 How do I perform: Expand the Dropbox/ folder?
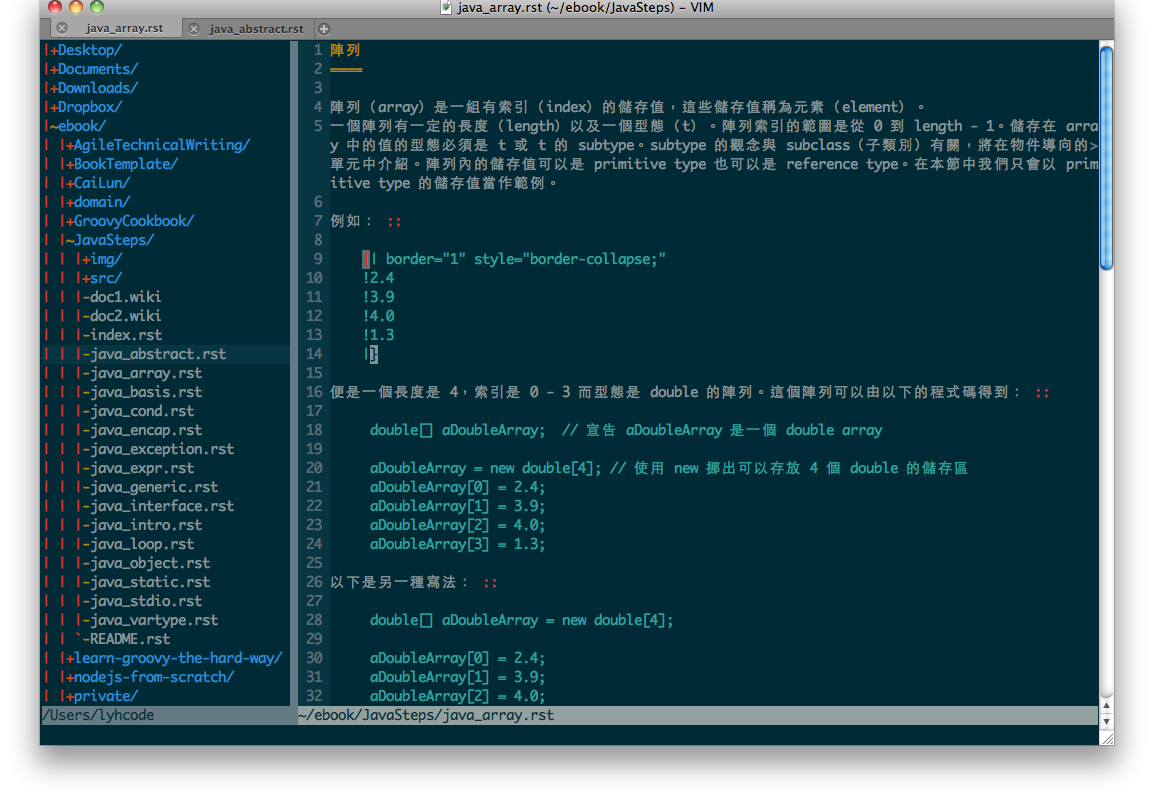(84, 107)
